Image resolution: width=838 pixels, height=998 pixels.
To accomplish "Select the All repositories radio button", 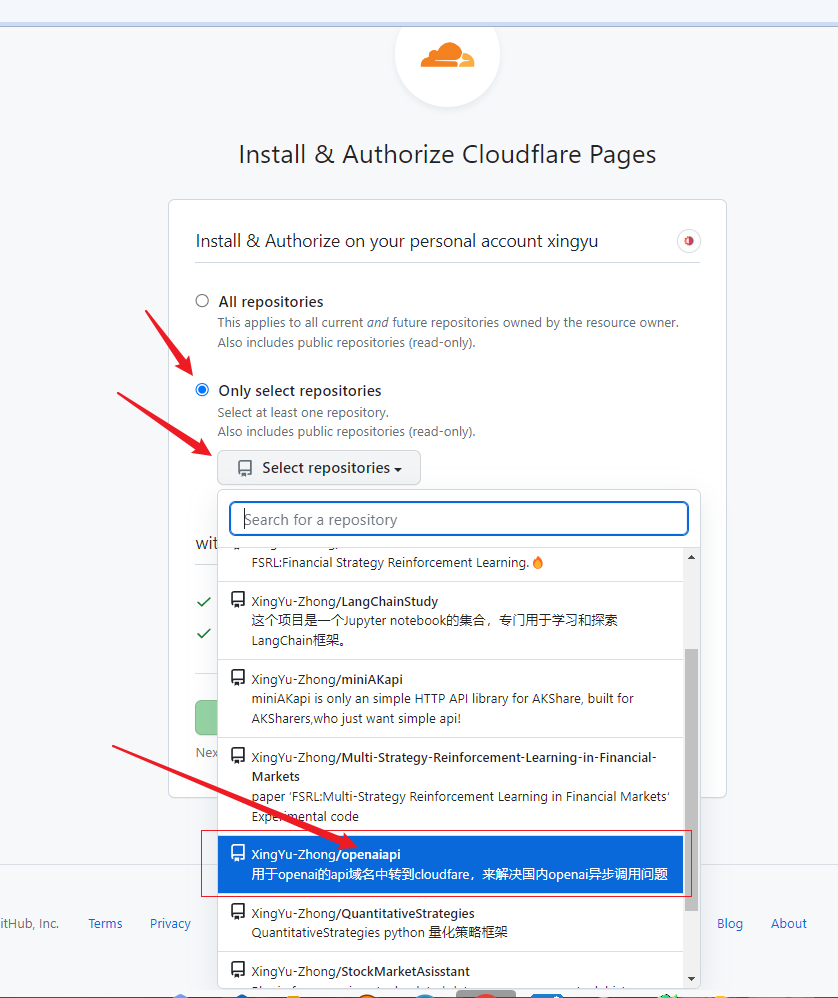I will pyautogui.click(x=202, y=300).
